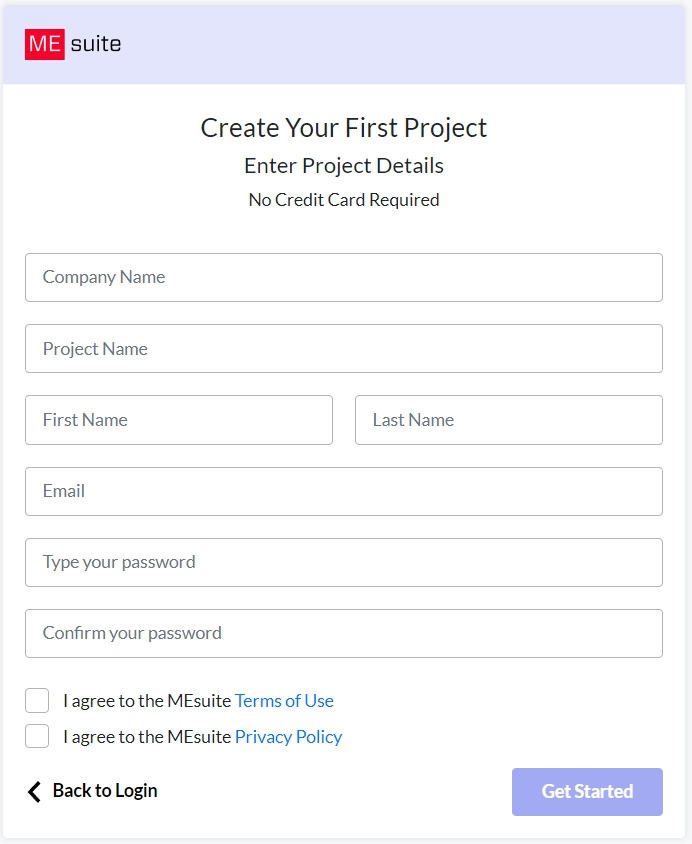
Task: Click the back chevron arrow icon
Action: tap(34, 792)
